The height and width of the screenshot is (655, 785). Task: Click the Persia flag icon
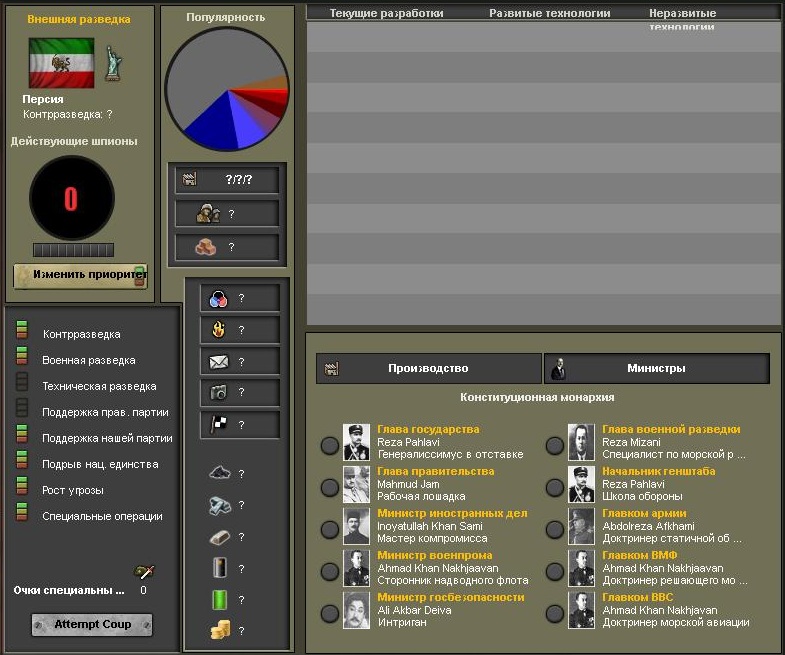click(61, 64)
